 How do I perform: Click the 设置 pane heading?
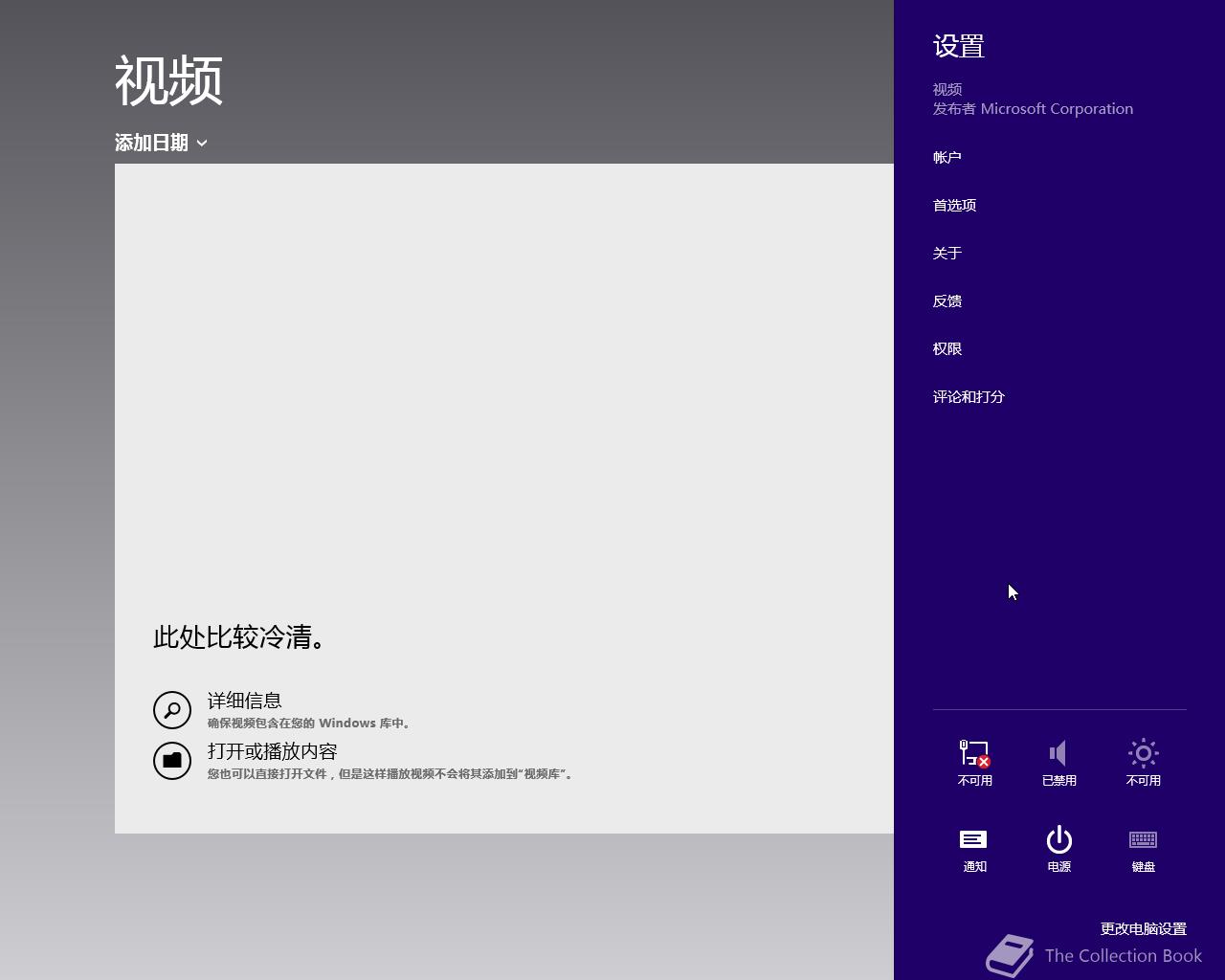click(x=959, y=46)
